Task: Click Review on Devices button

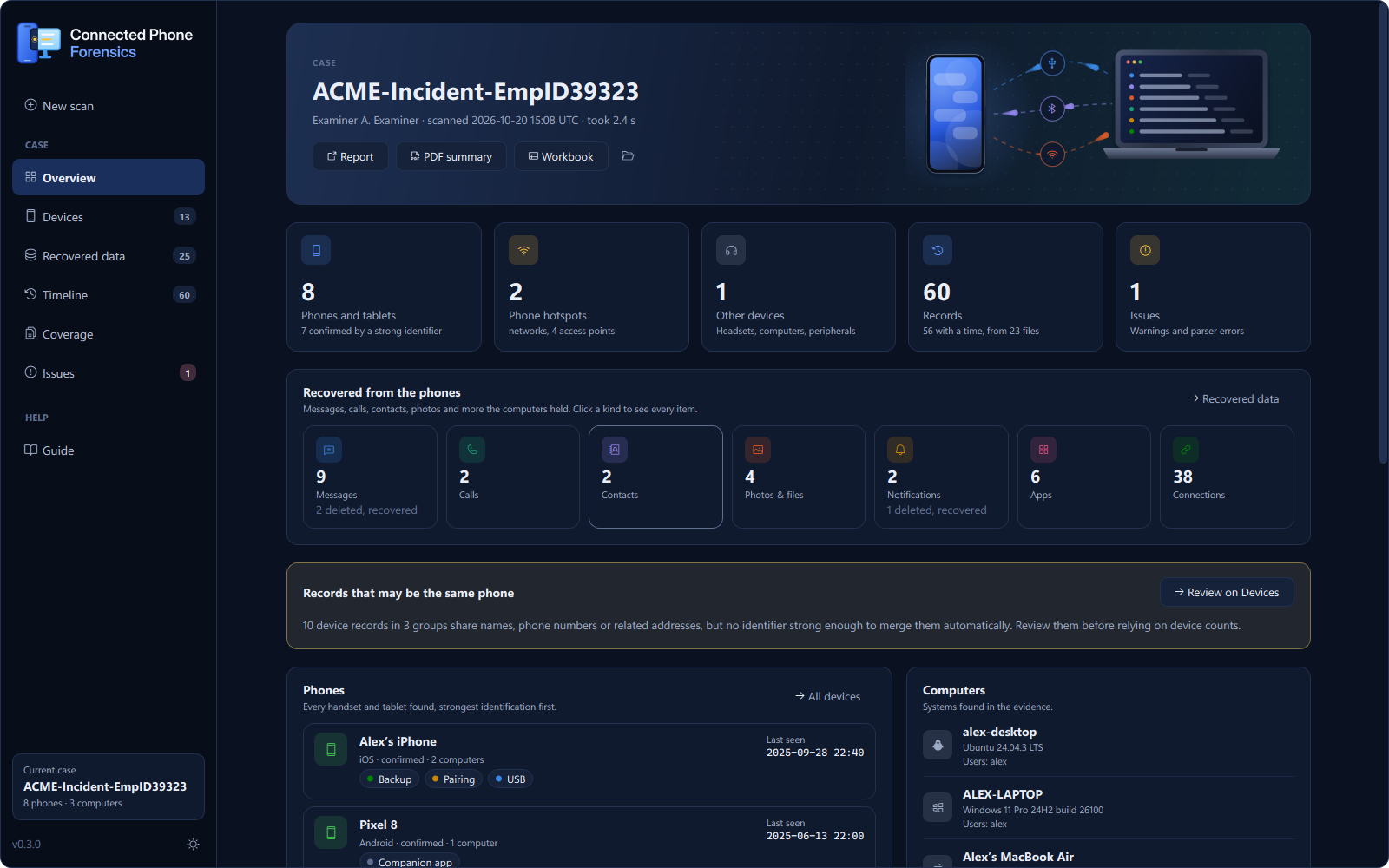Action: pyautogui.click(x=1227, y=592)
